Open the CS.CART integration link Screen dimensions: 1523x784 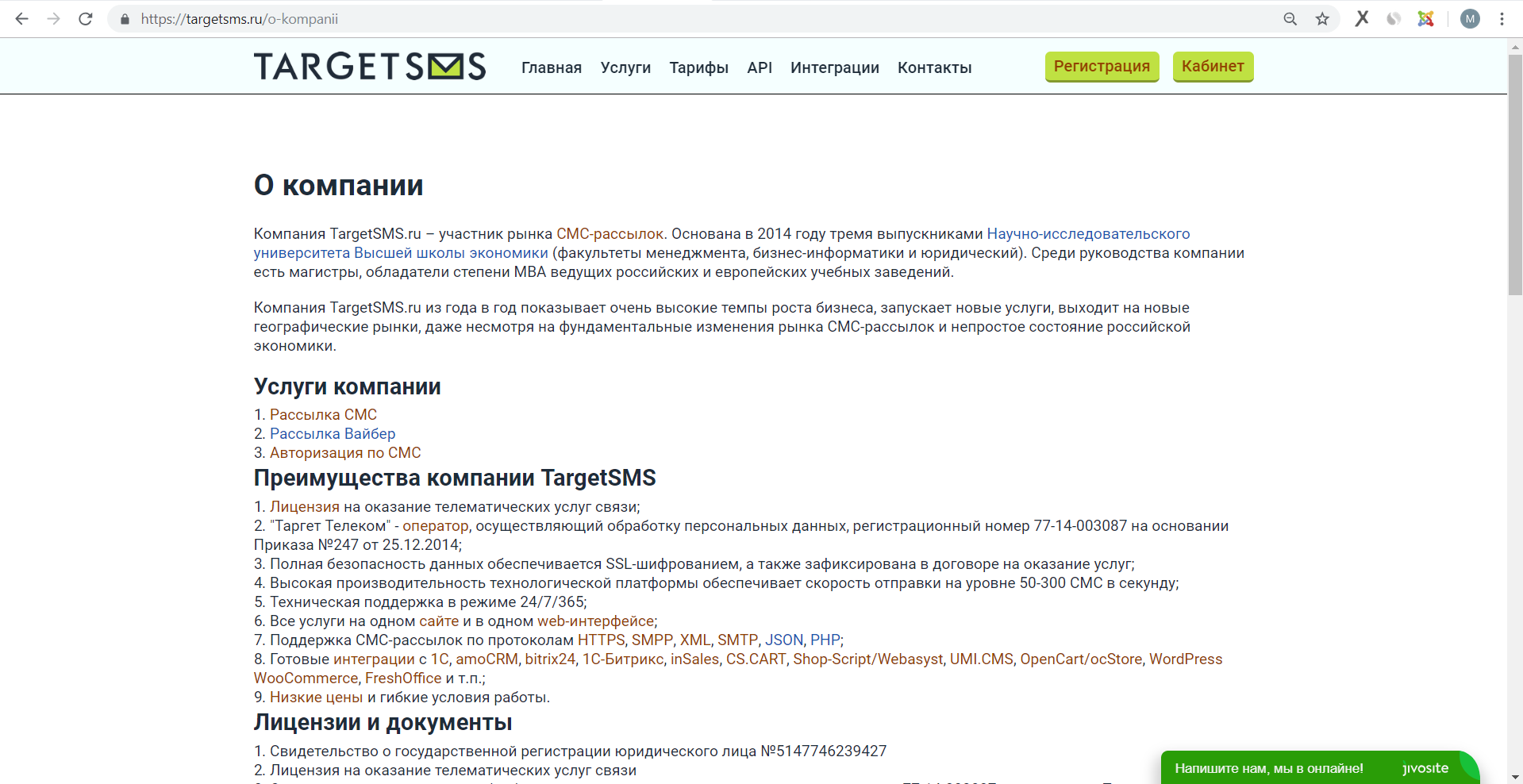(756, 659)
